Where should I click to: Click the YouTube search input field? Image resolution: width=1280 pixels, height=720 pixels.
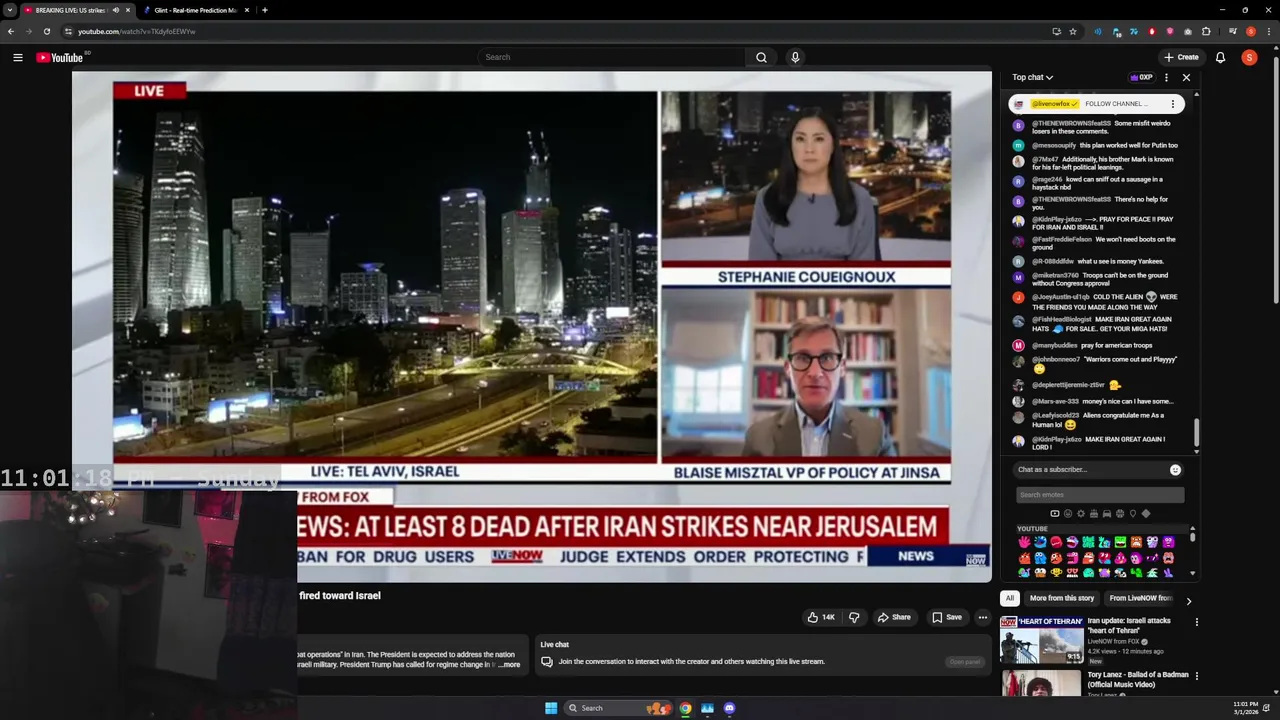611,57
